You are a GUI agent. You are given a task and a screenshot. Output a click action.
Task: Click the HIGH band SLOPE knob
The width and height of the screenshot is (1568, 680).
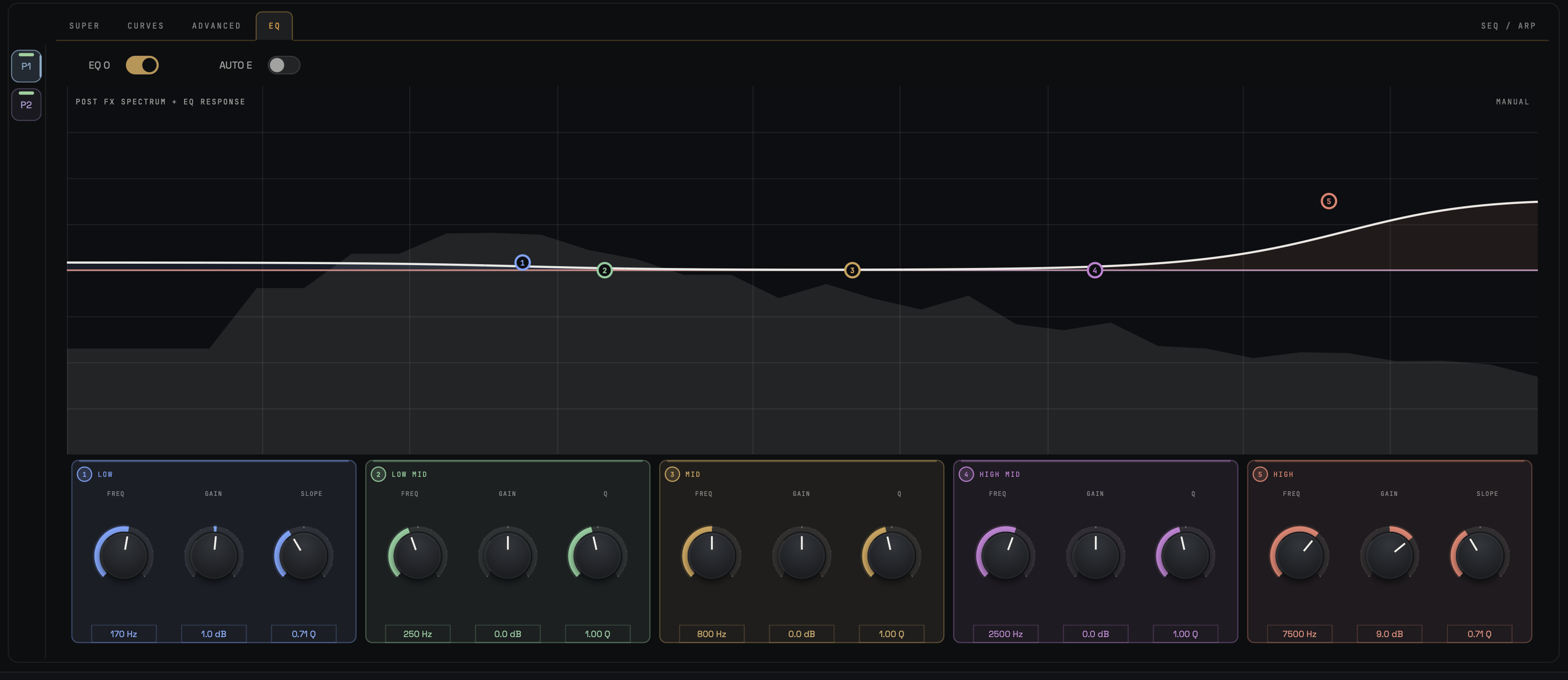(x=1479, y=554)
